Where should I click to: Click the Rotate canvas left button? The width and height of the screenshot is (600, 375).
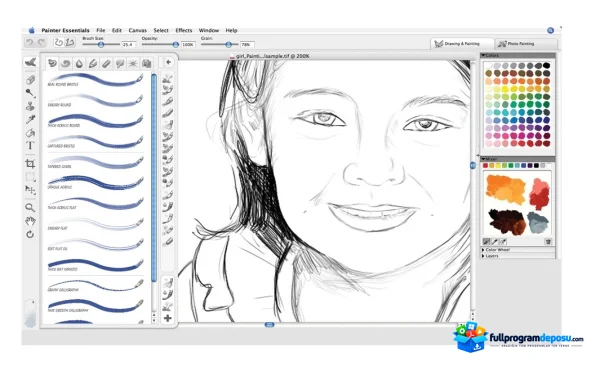(x=58, y=42)
